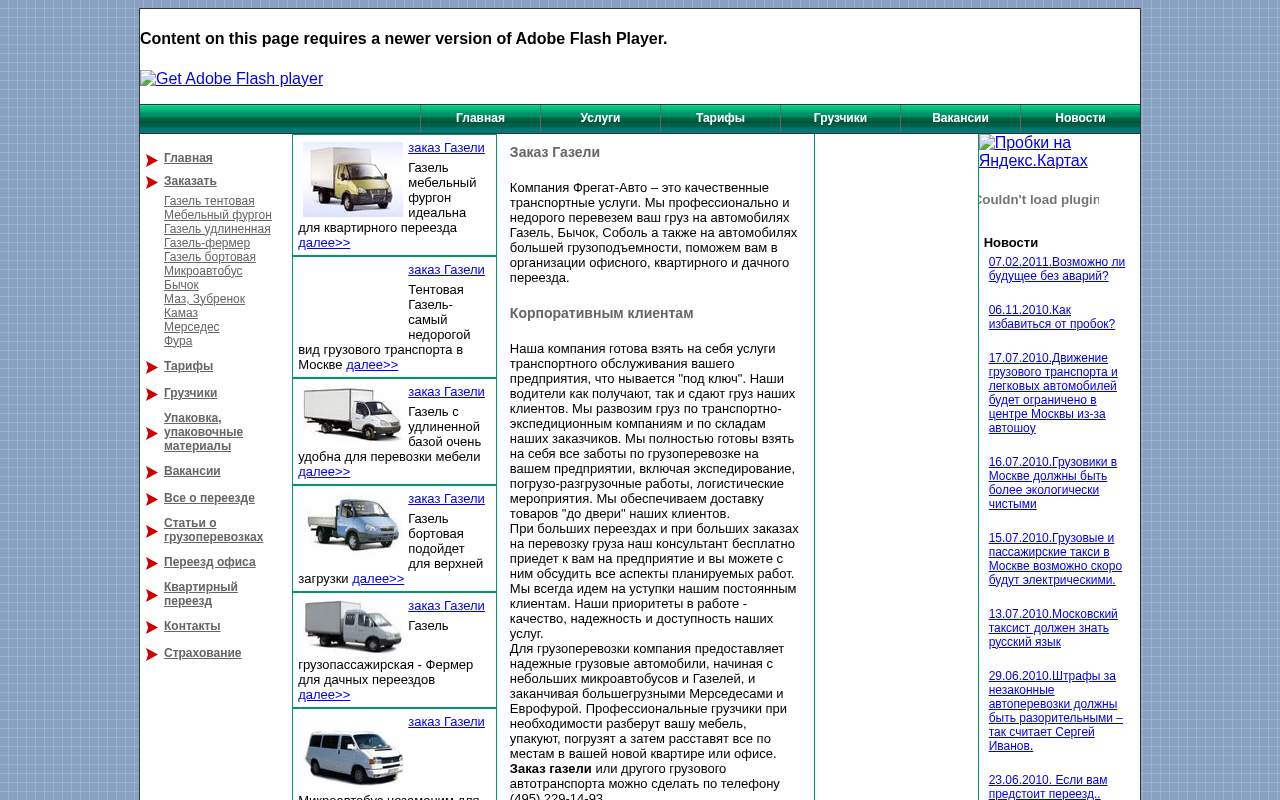This screenshot has width=1280, height=800.
Task: Click далее>> under the furniture van description
Action: 324,243
